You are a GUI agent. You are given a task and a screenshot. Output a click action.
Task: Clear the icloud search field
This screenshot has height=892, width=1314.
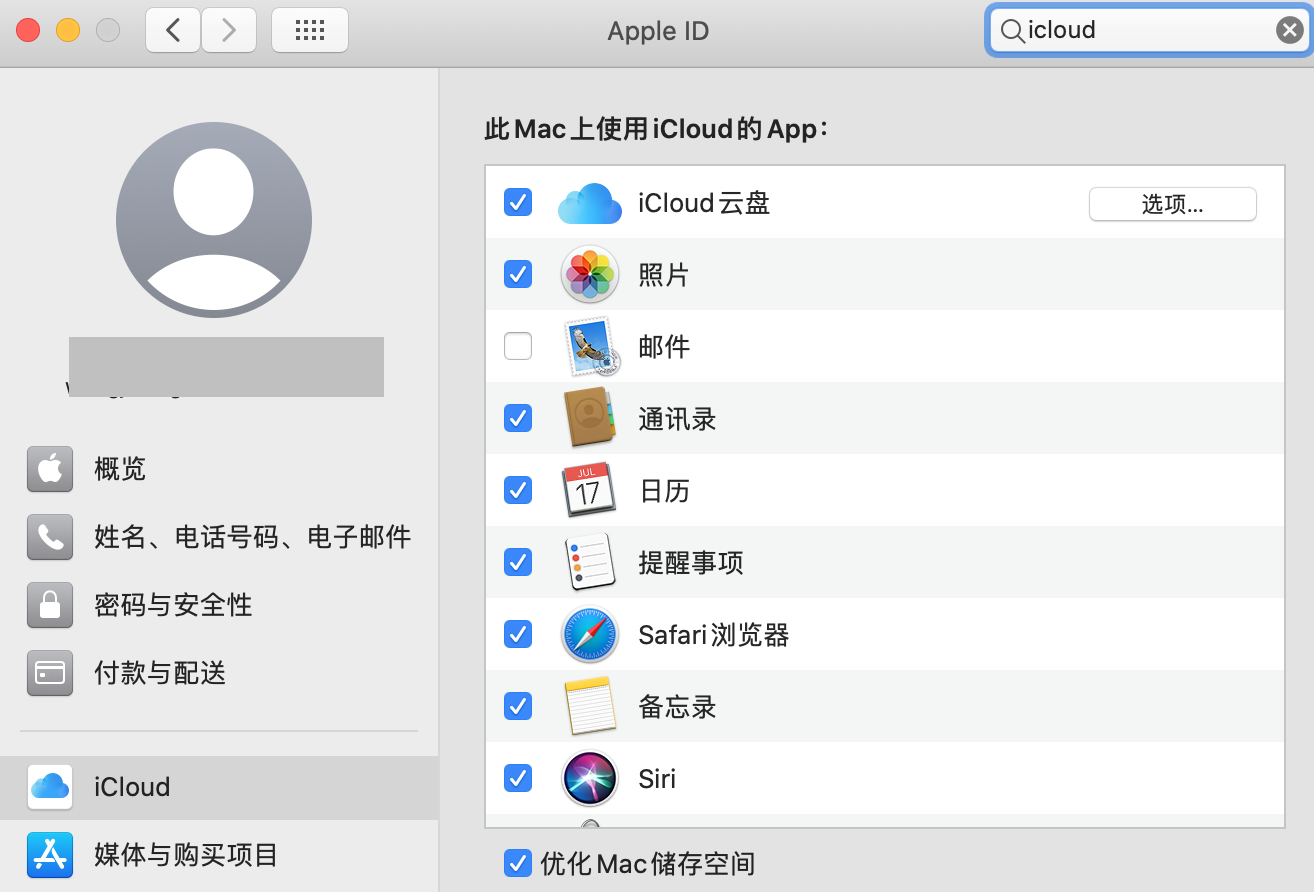(x=1289, y=30)
